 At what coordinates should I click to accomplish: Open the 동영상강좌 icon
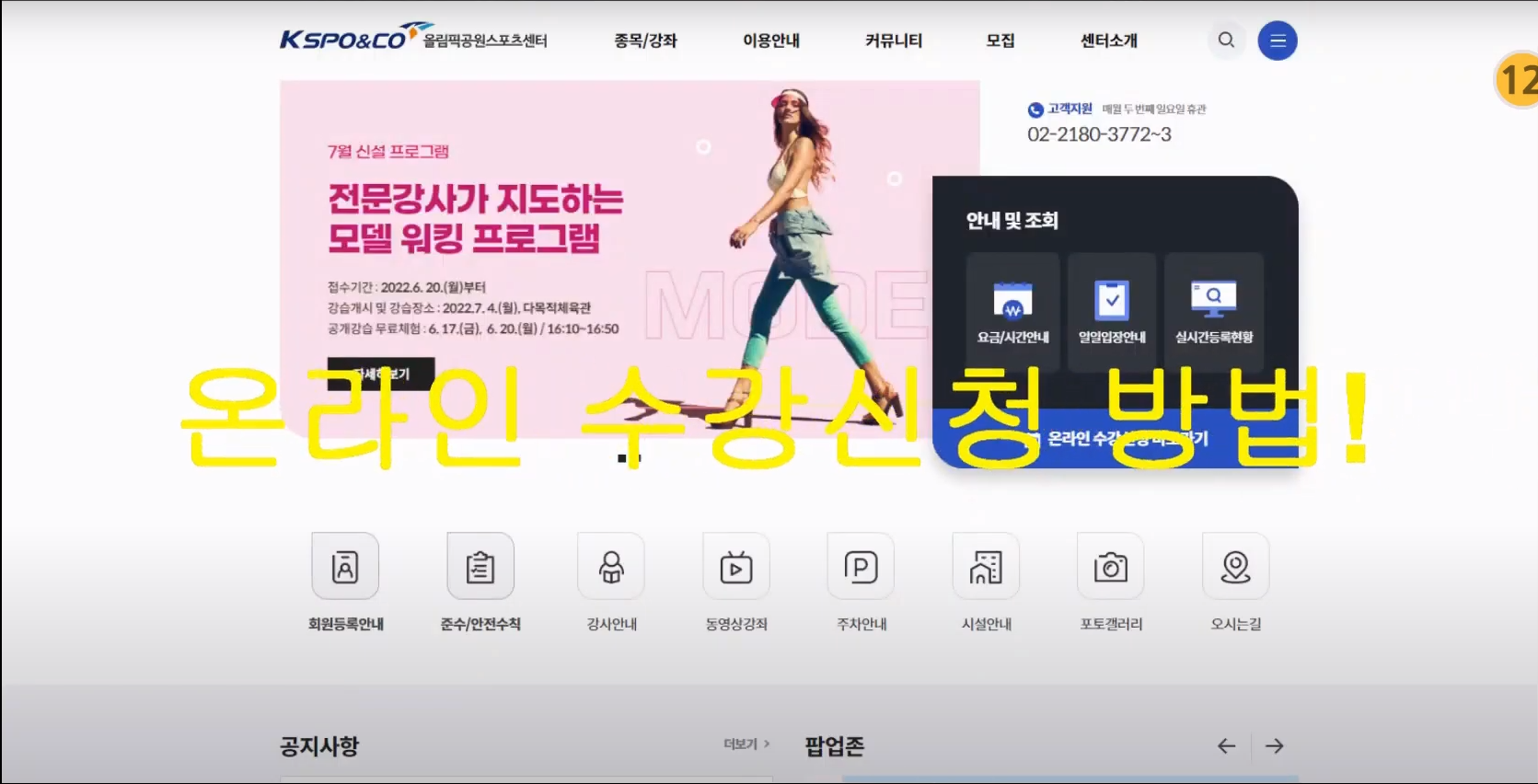pos(736,566)
